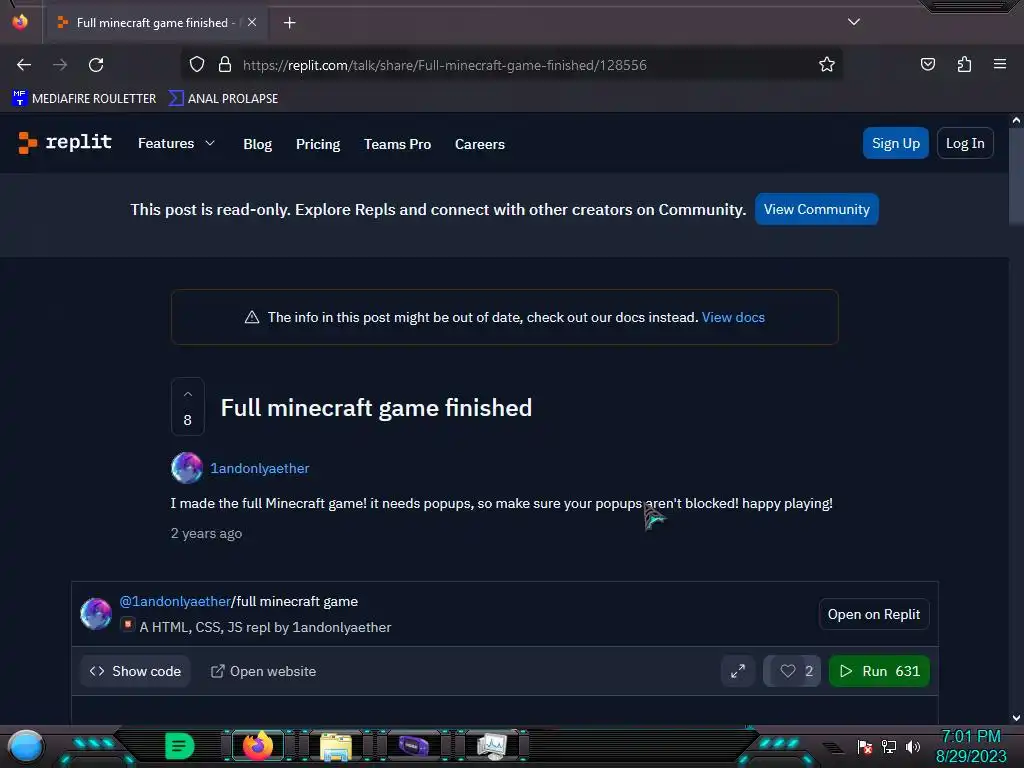
Task: Click the browser forward arrow
Action: 60,65
